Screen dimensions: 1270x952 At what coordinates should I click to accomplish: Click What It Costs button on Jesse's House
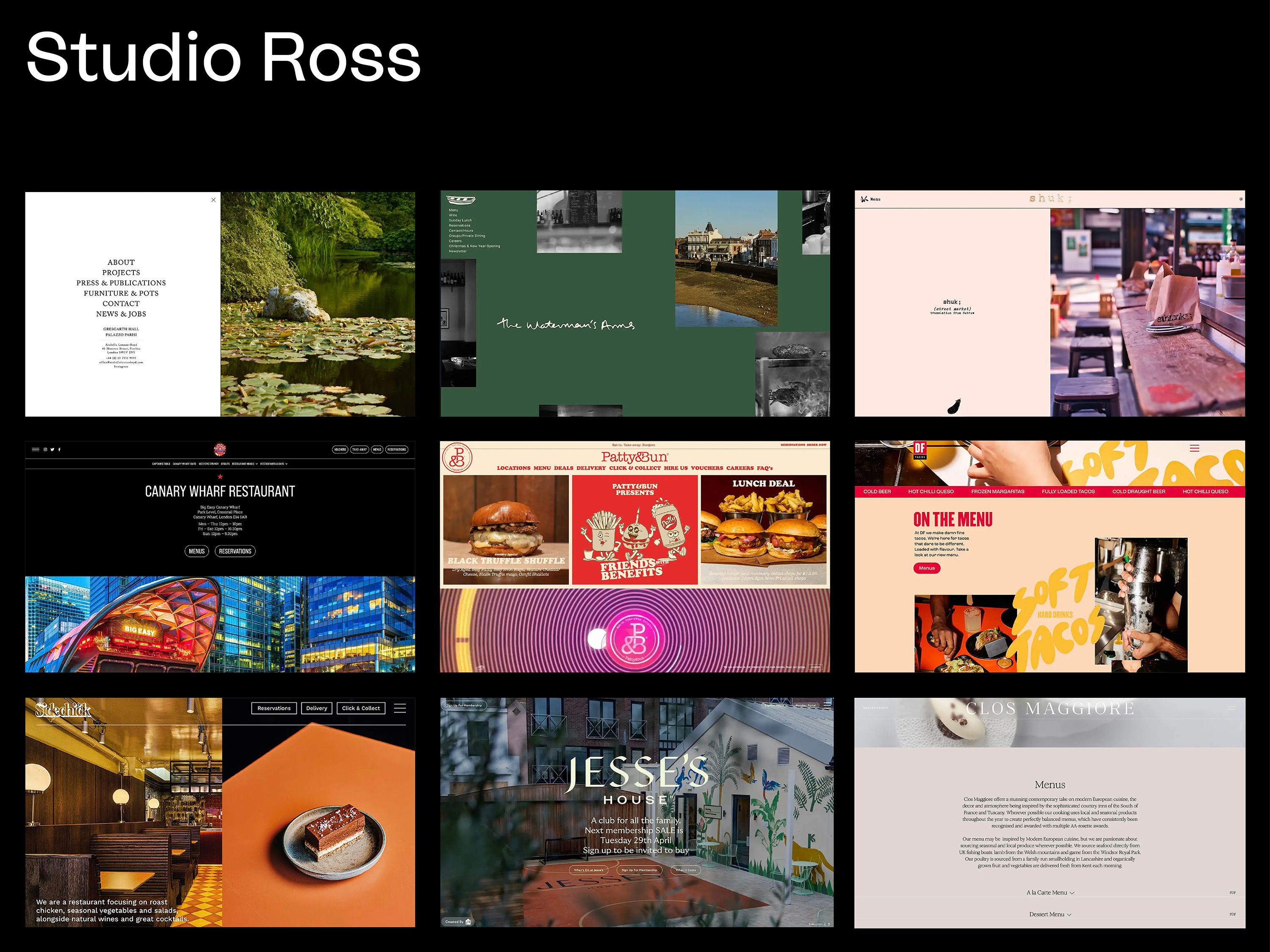(x=685, y=870)
